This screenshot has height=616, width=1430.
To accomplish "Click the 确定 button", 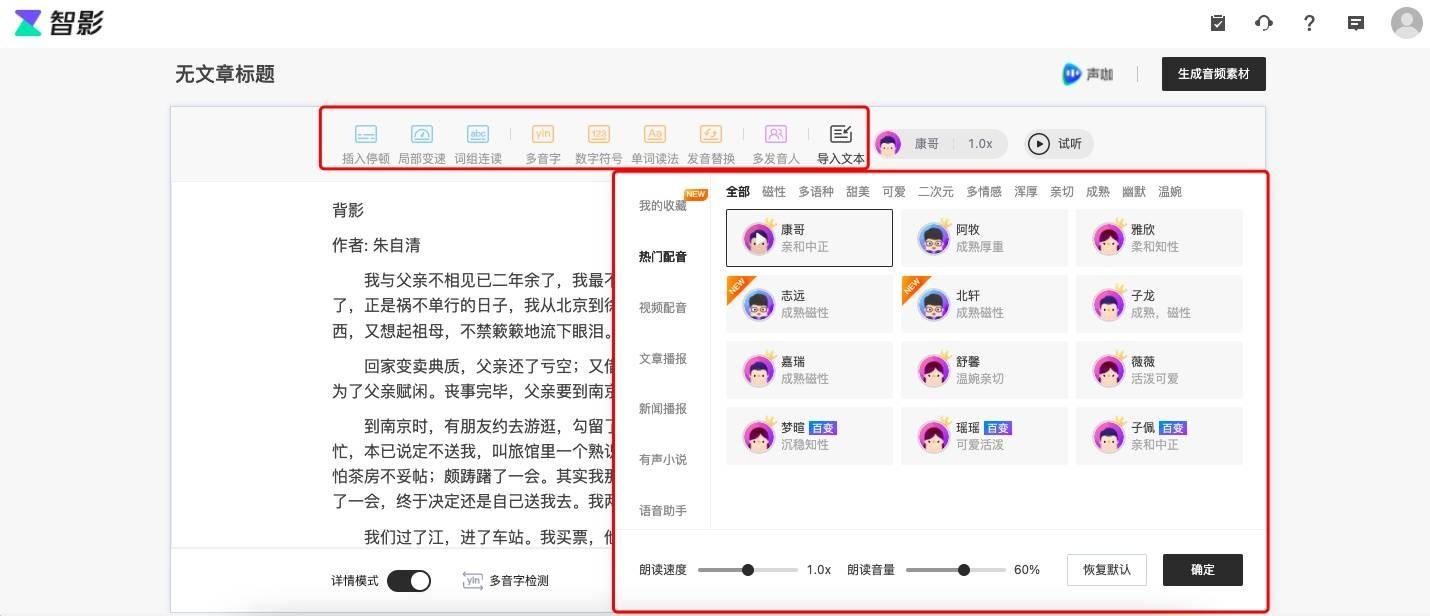I will (x=1202, y=570).
